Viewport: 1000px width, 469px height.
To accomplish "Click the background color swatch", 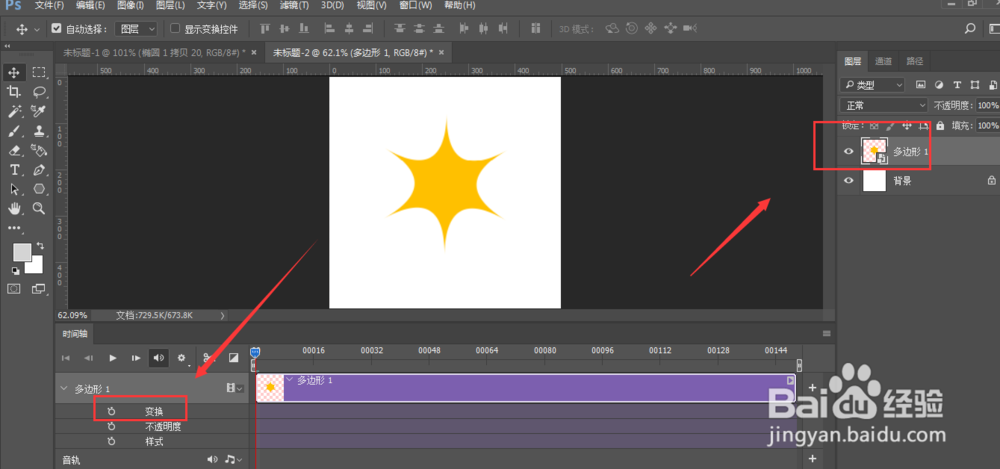I will pos(36,266).
